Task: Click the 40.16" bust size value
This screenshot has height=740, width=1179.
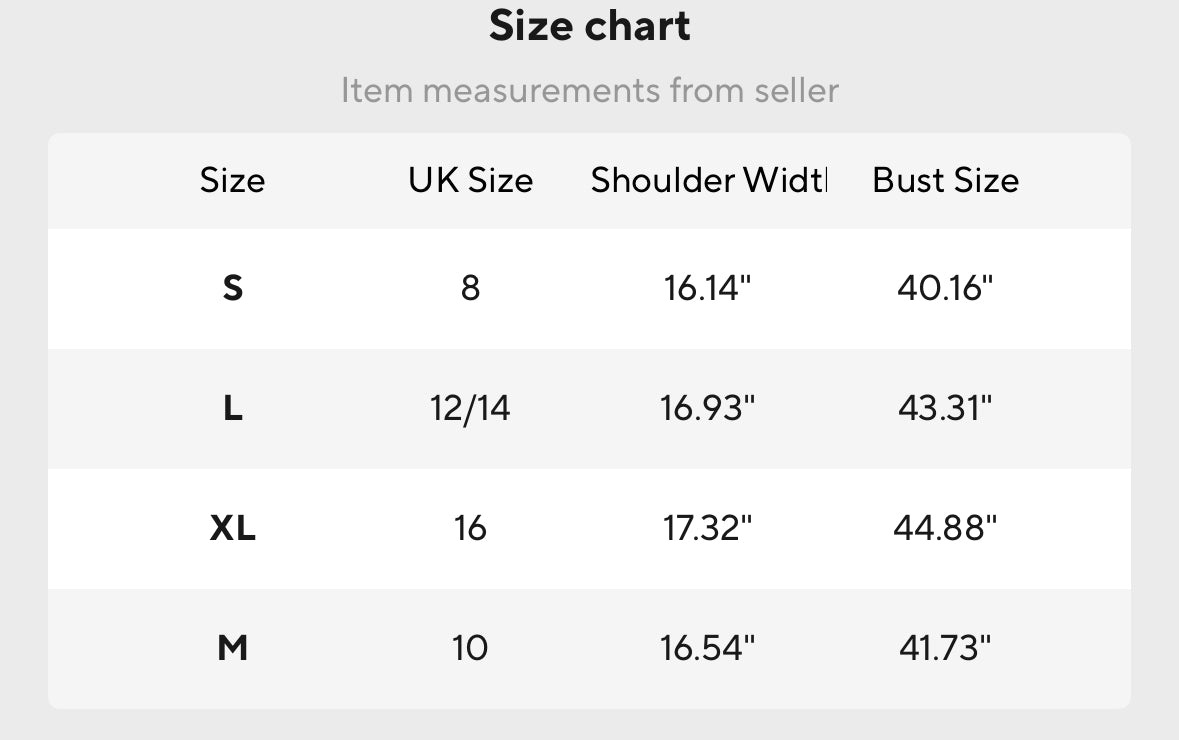Action: pos(945,288)
